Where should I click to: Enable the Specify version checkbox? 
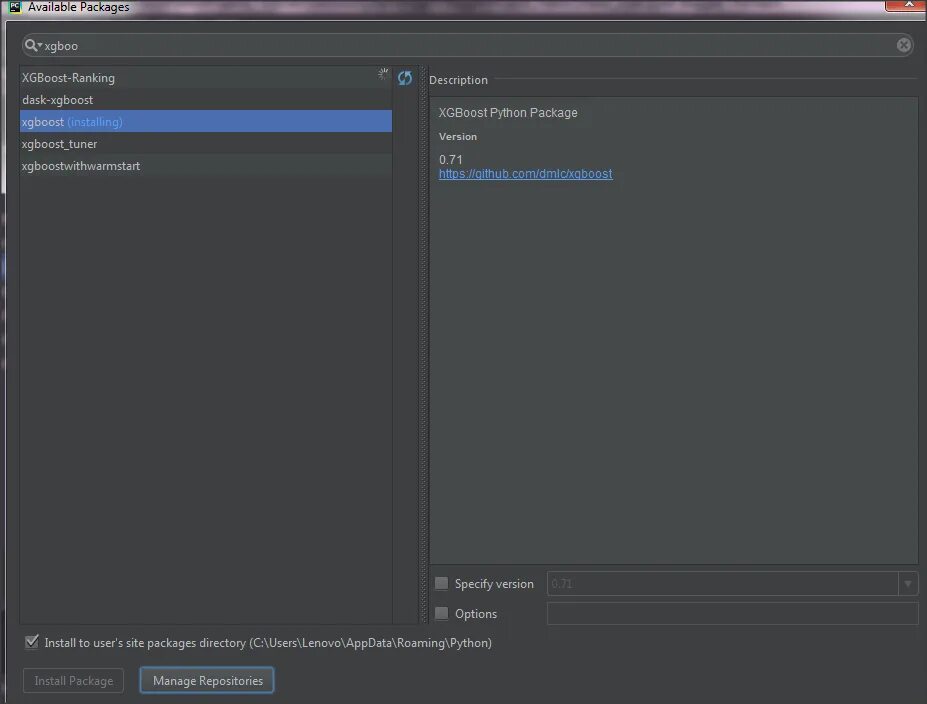click(x=442, y=583)
